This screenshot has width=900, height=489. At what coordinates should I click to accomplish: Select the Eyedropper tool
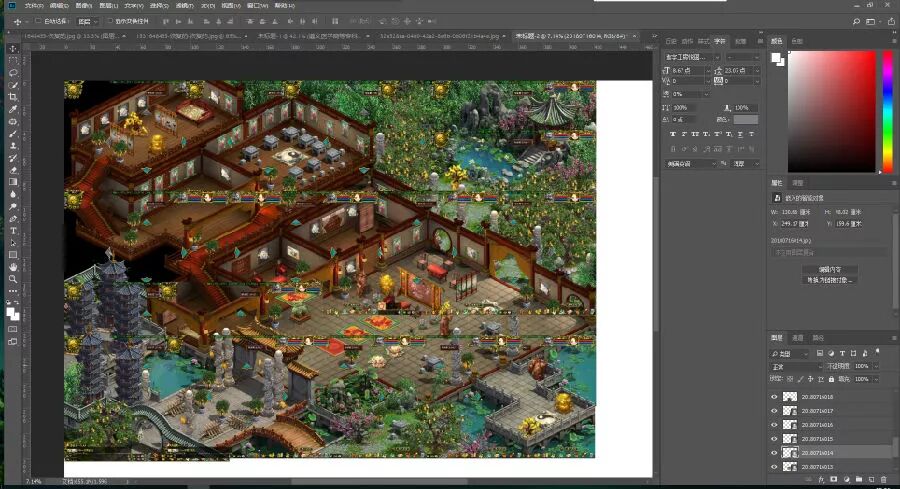13,109
